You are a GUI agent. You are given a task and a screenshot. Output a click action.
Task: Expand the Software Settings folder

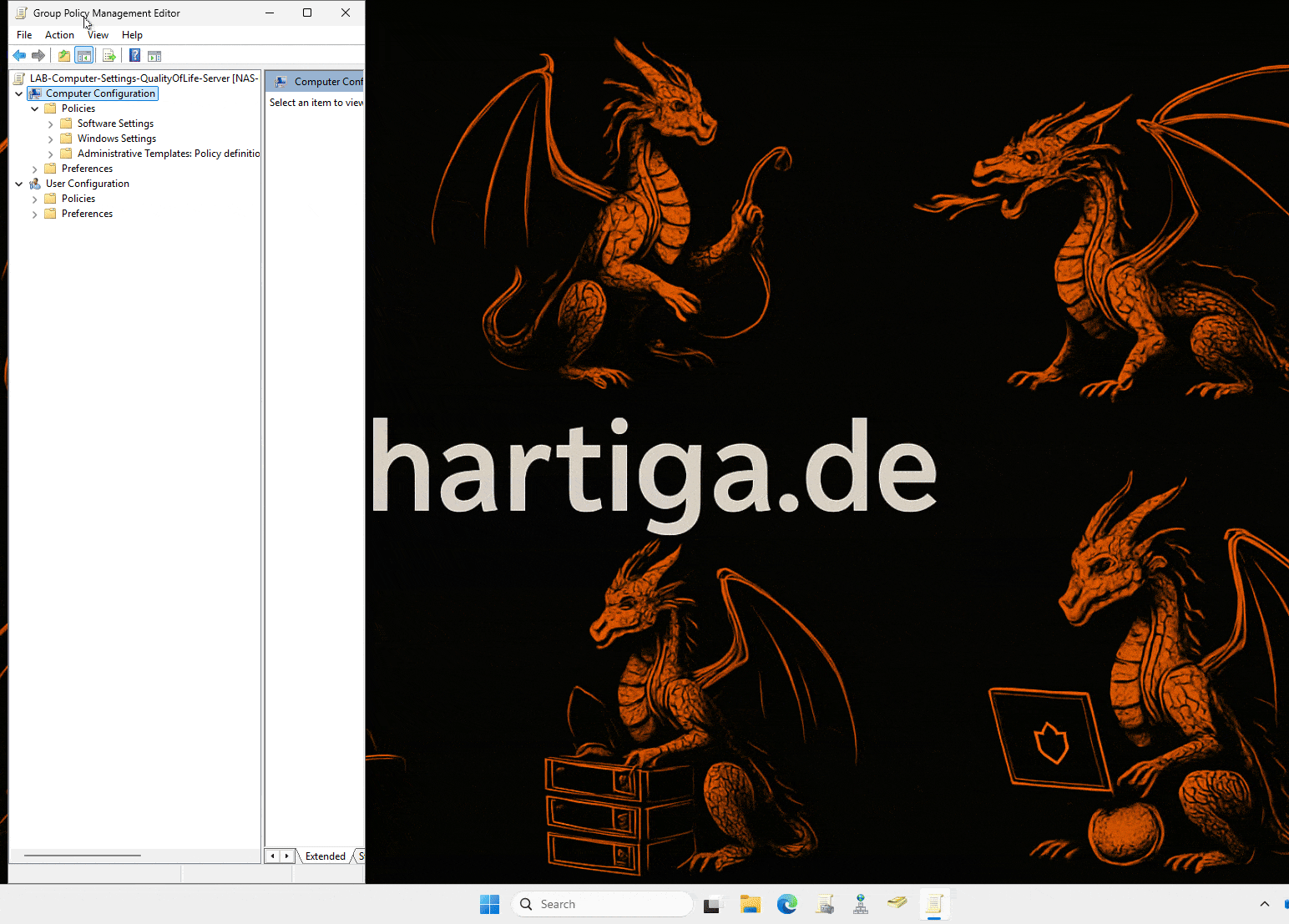click(51, 124)
